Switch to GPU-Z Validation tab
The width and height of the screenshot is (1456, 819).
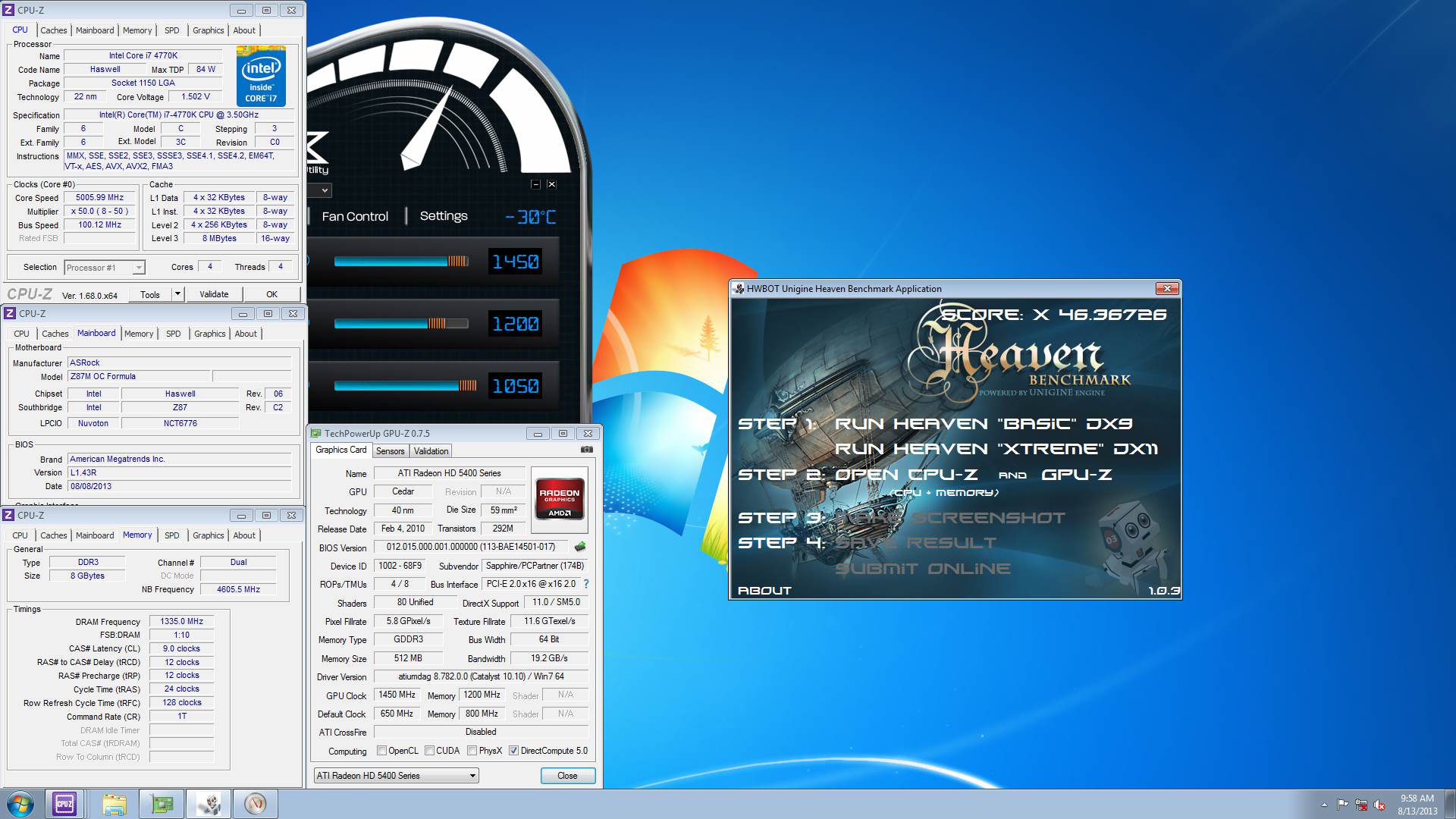click(431, 451)
